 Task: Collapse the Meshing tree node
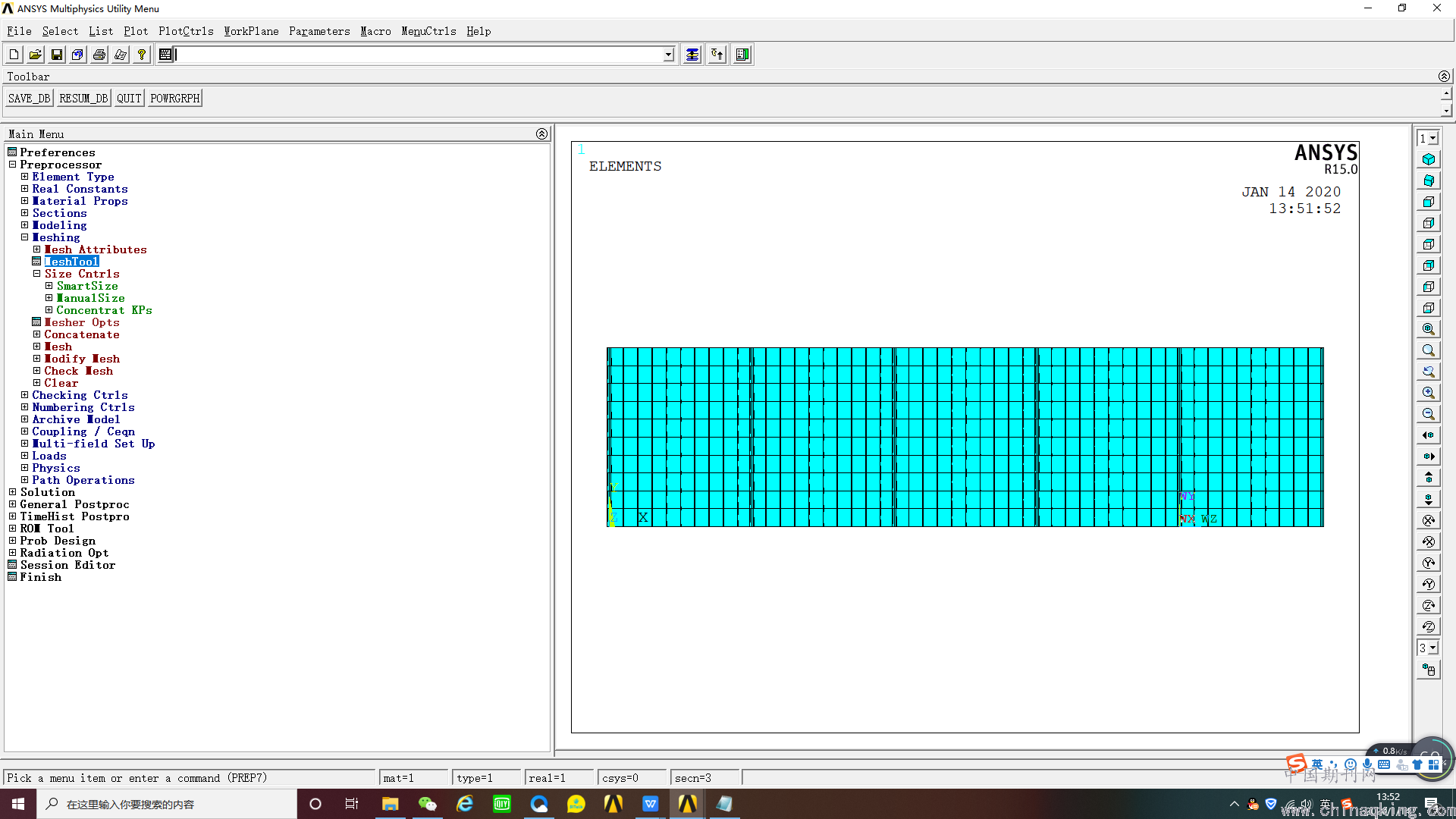pos(24,237)
